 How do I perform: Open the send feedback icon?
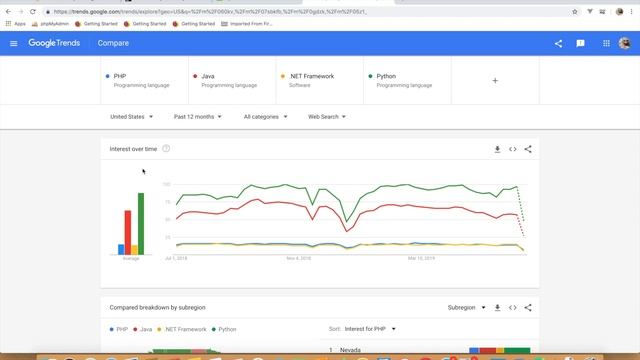580,43
